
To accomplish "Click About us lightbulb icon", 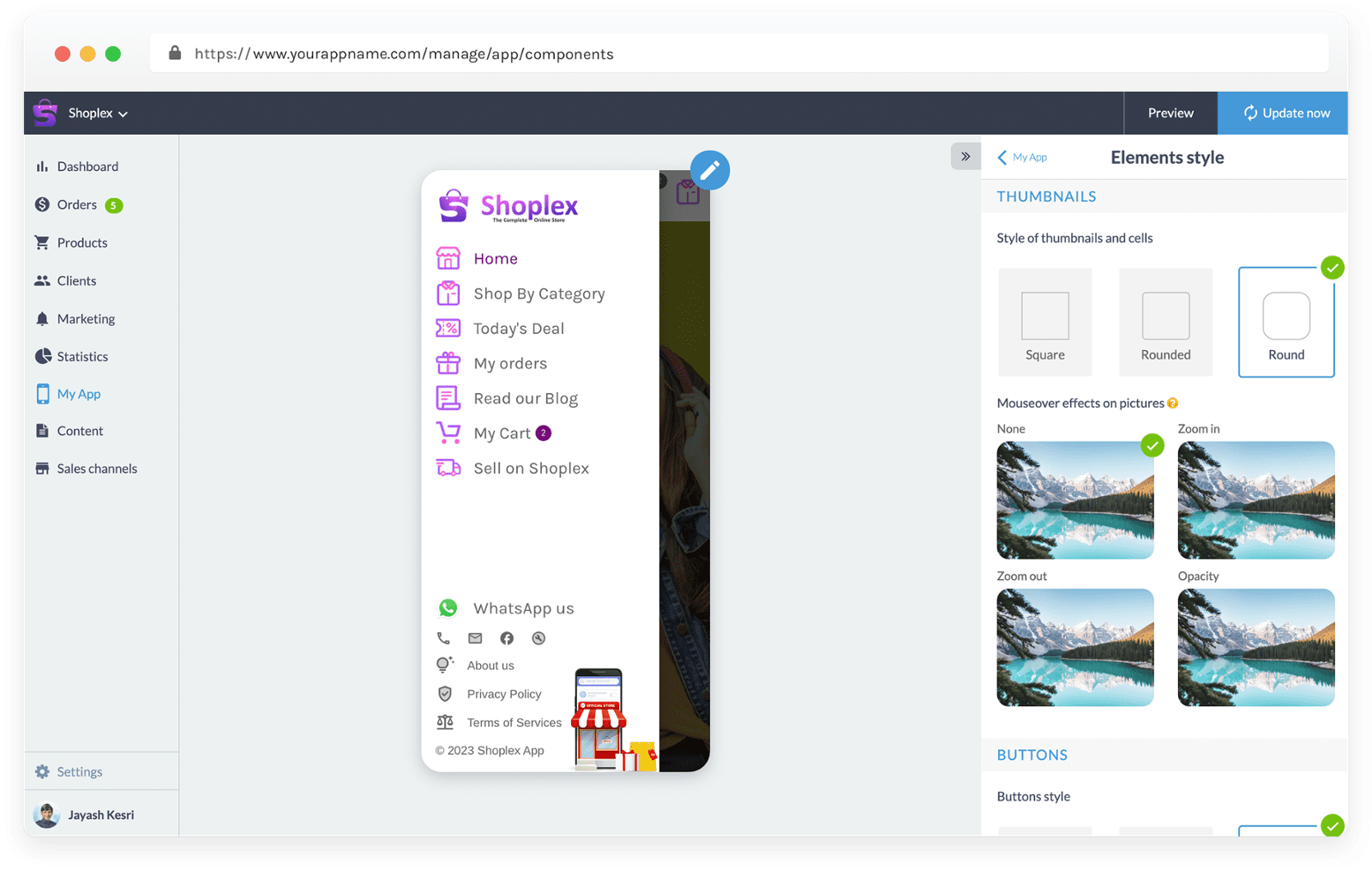I will (x=445, y=665).
